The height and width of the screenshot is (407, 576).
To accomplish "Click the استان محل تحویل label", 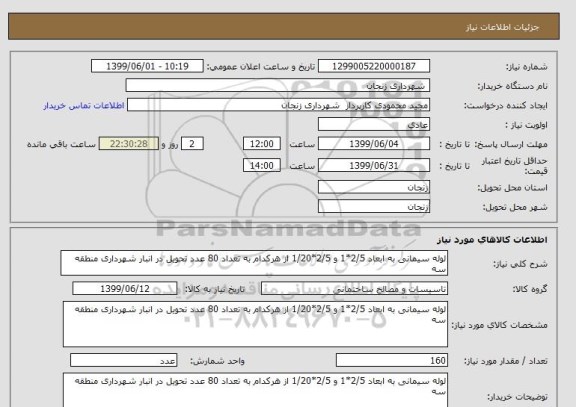I will coord(512,188).
